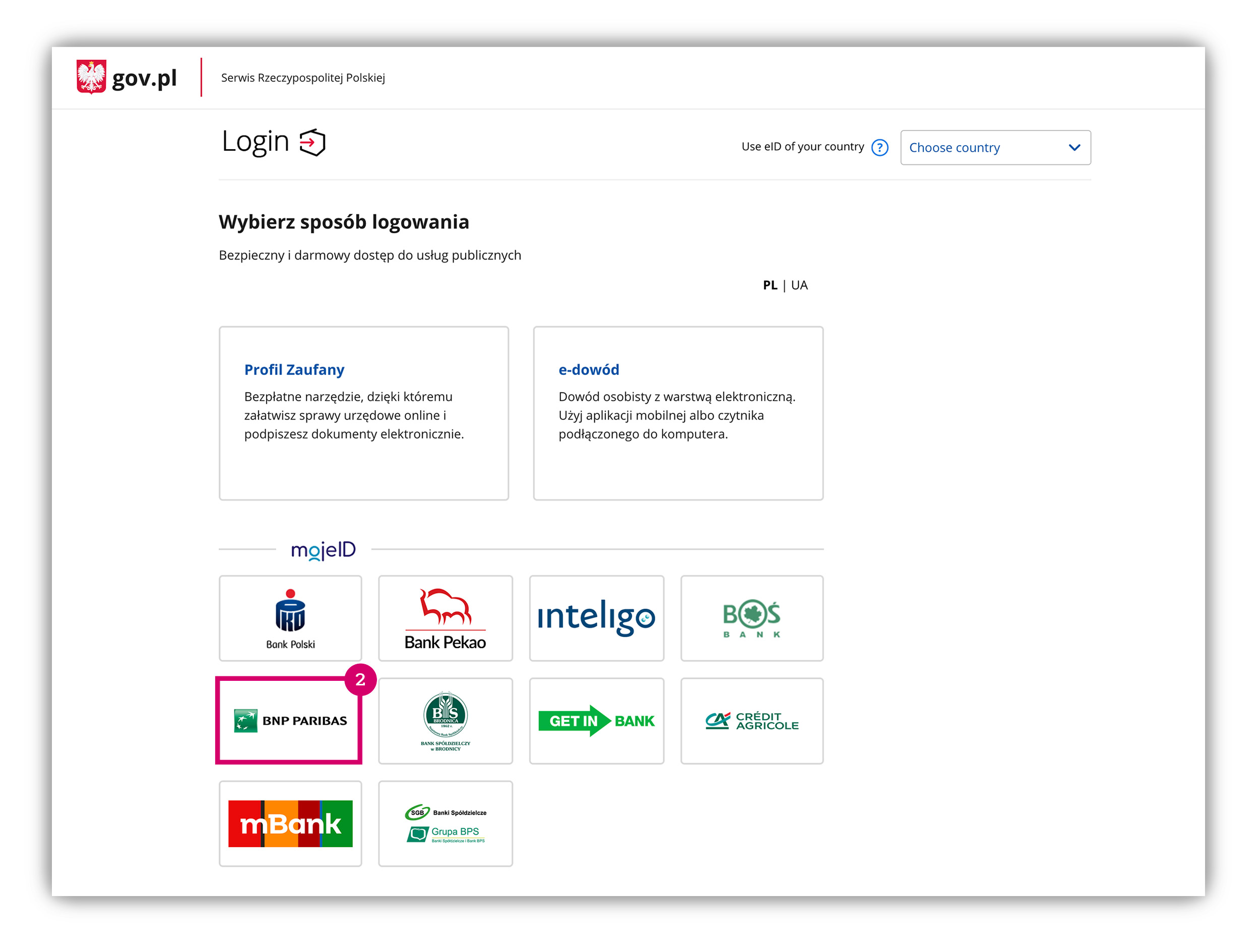Click the mojeID logo
This screenshot has width=1260, height=952.
coord(323,550)
